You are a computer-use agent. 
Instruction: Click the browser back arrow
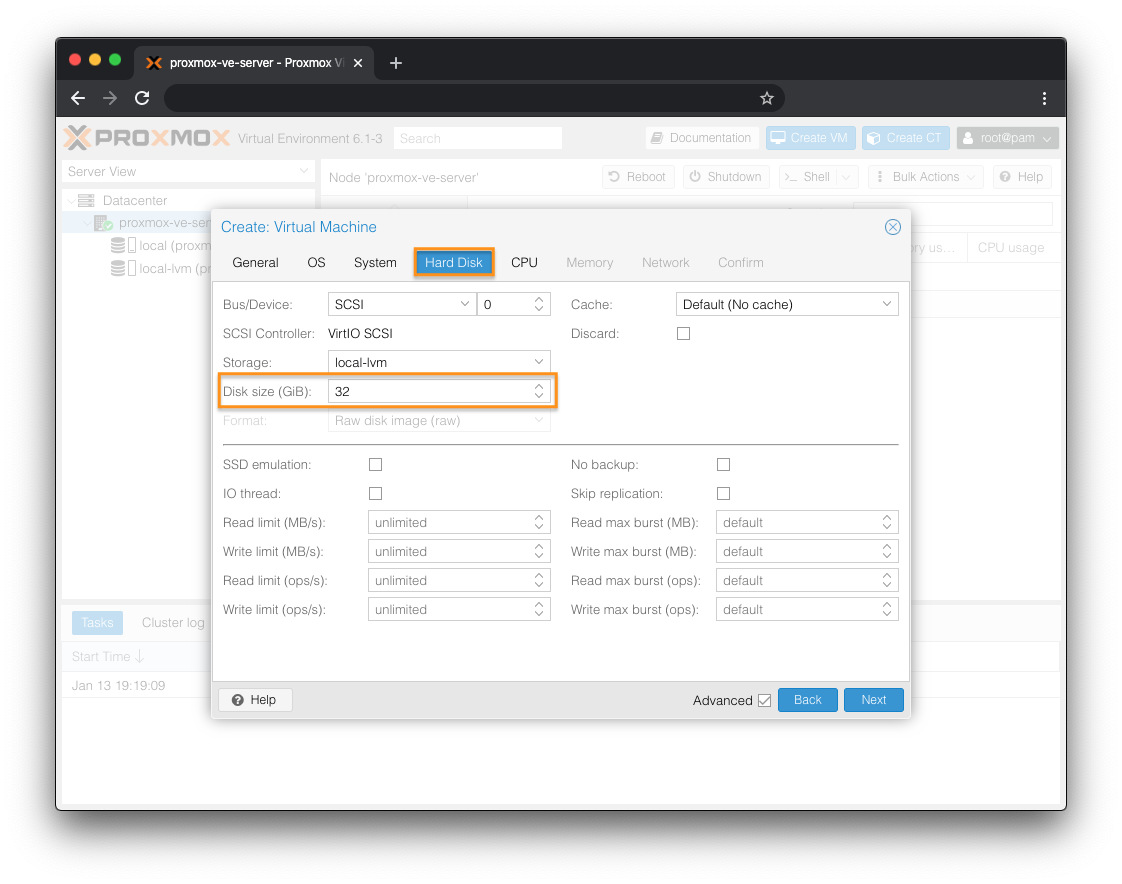(x=78, y=98)
